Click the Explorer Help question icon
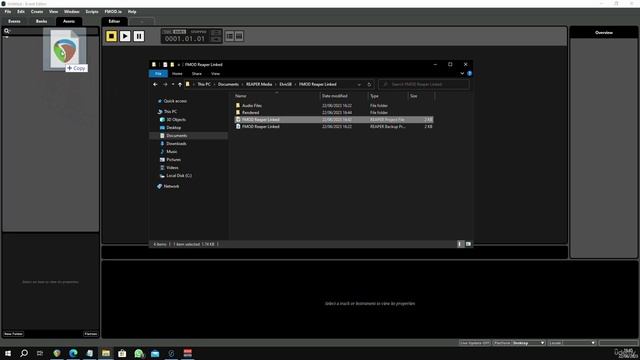 pyautogui.click(x=469, y=74)
